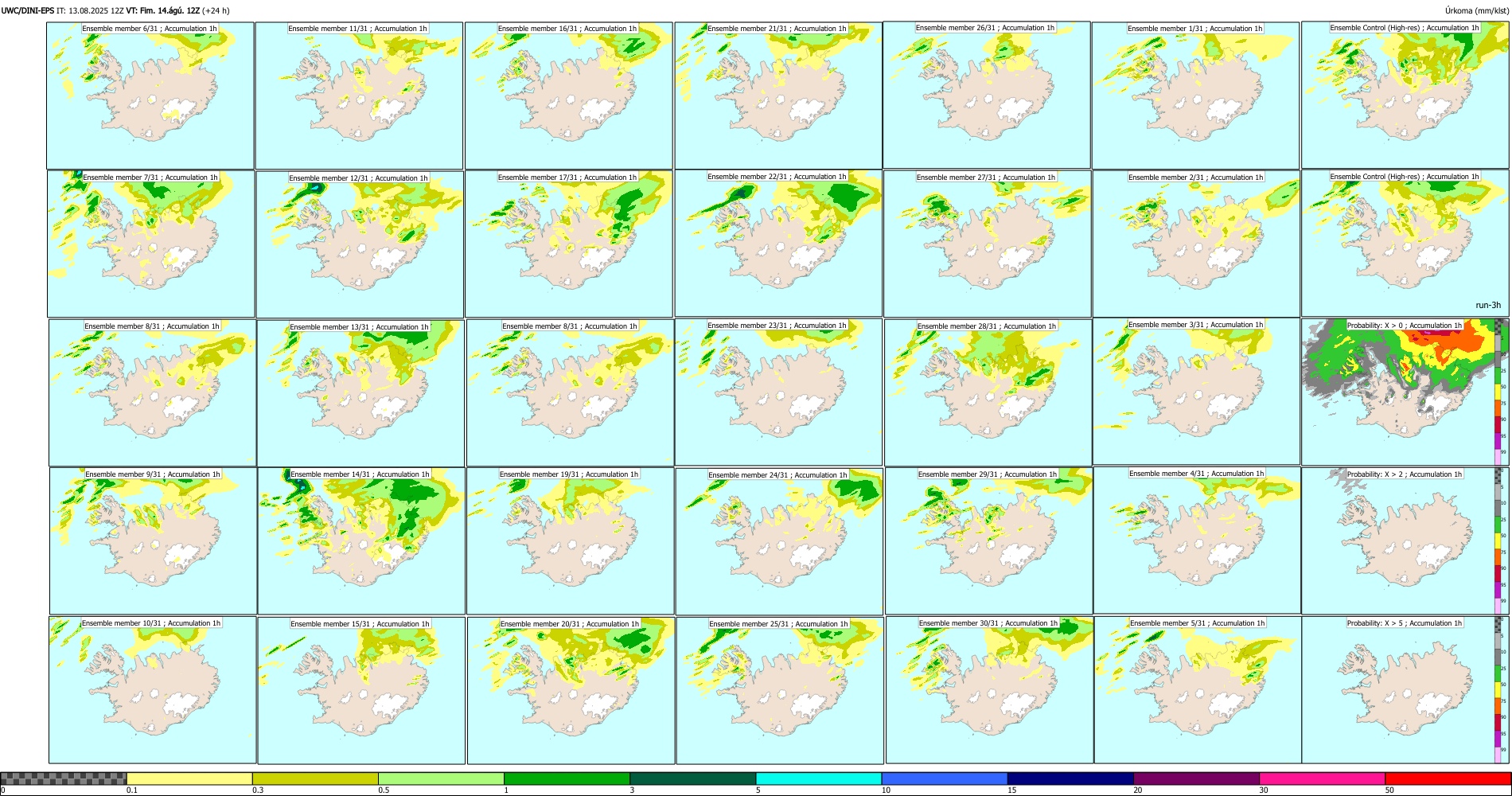Screen dimensions: 1512x796
Task: Select the Ensemble member 13/31 map
Action: (360, 393)
